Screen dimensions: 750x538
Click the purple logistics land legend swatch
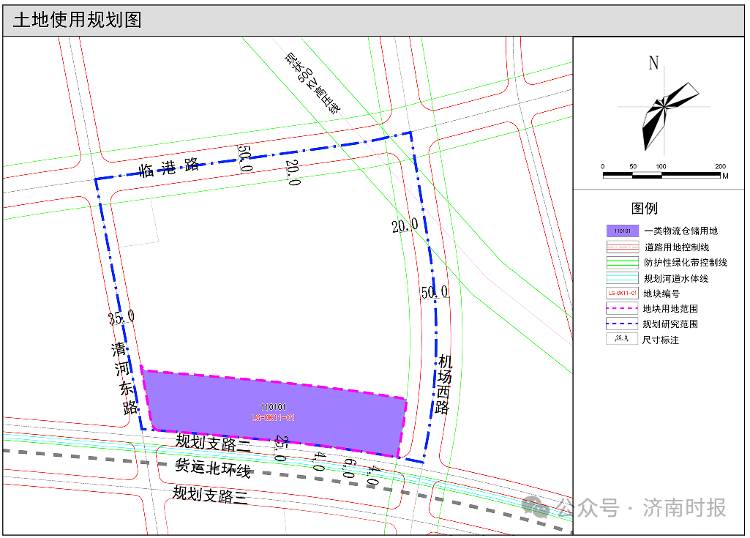621,231
